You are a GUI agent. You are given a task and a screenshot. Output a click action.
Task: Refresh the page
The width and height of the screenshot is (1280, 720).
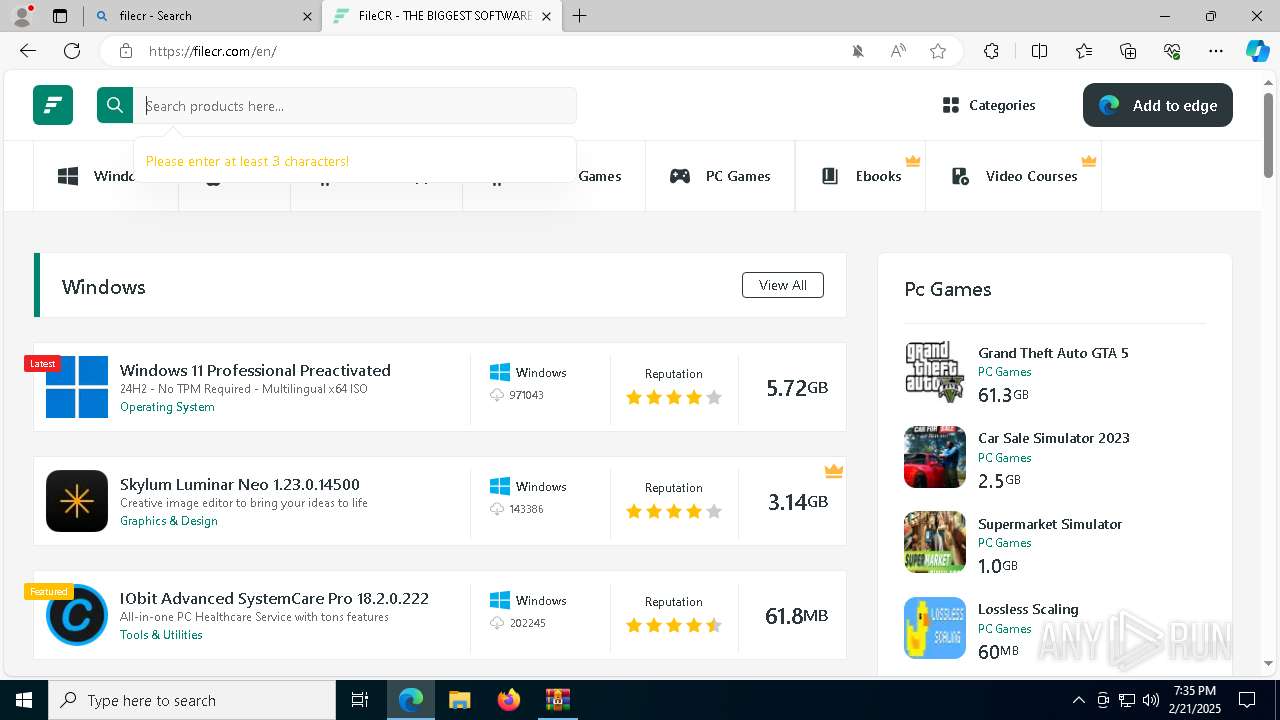tap(72, 51)
